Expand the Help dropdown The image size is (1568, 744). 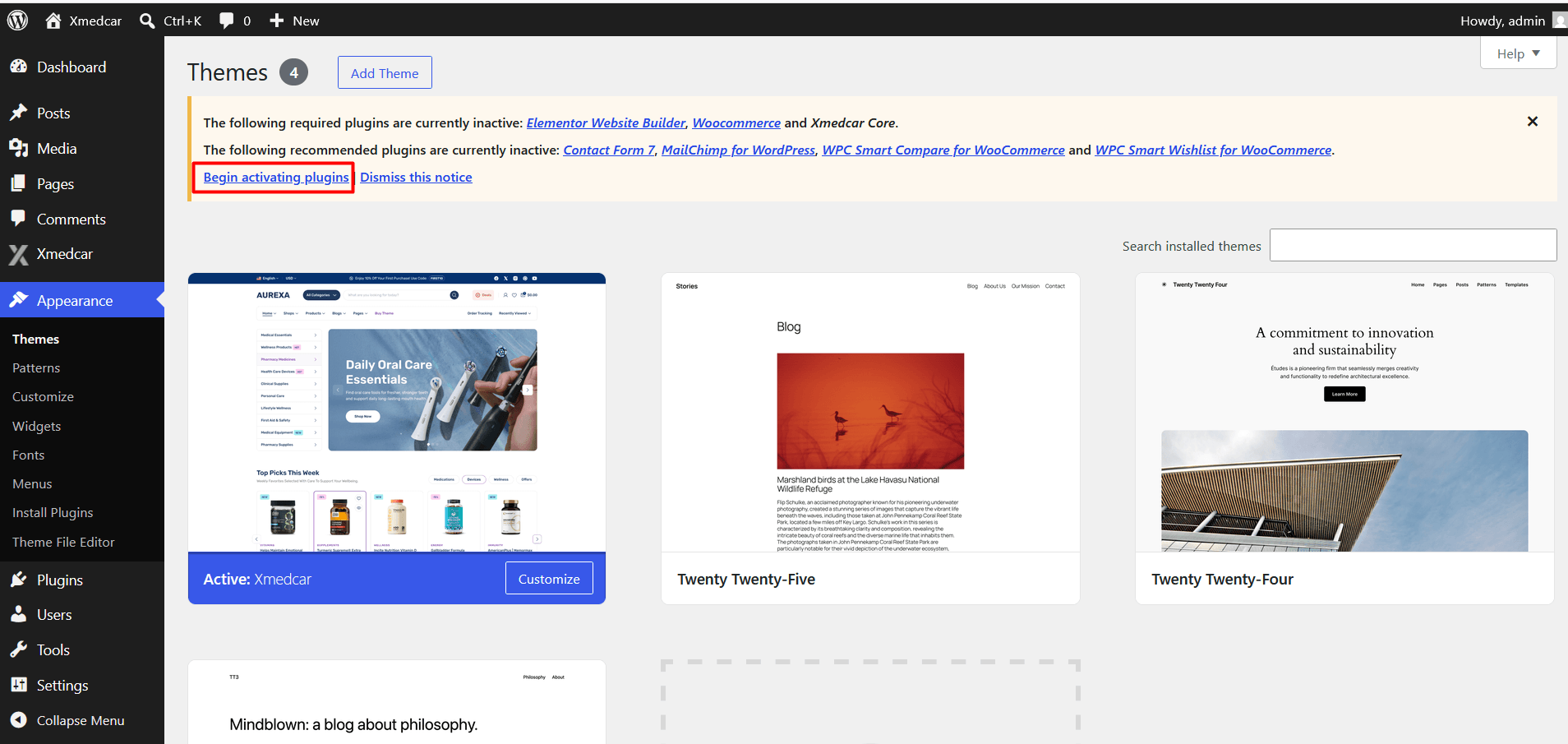click(1518, 53)
